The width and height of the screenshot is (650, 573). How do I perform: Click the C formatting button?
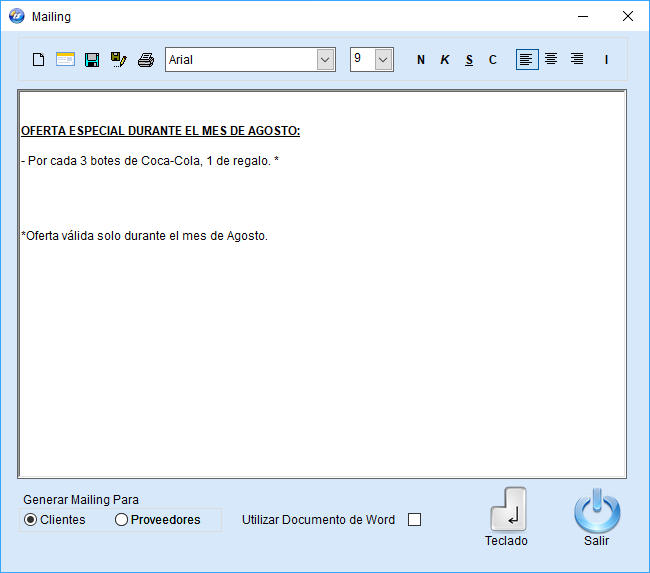[492, 60]
